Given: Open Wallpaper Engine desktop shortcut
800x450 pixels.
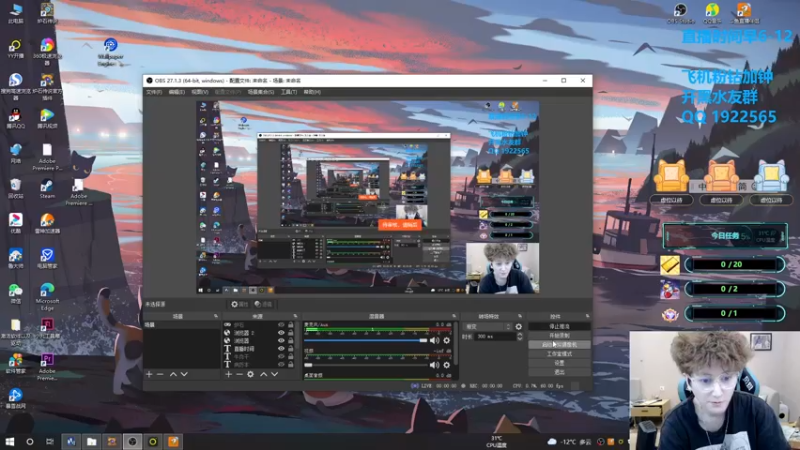Looking at the screenshot, I should [111, 52].
